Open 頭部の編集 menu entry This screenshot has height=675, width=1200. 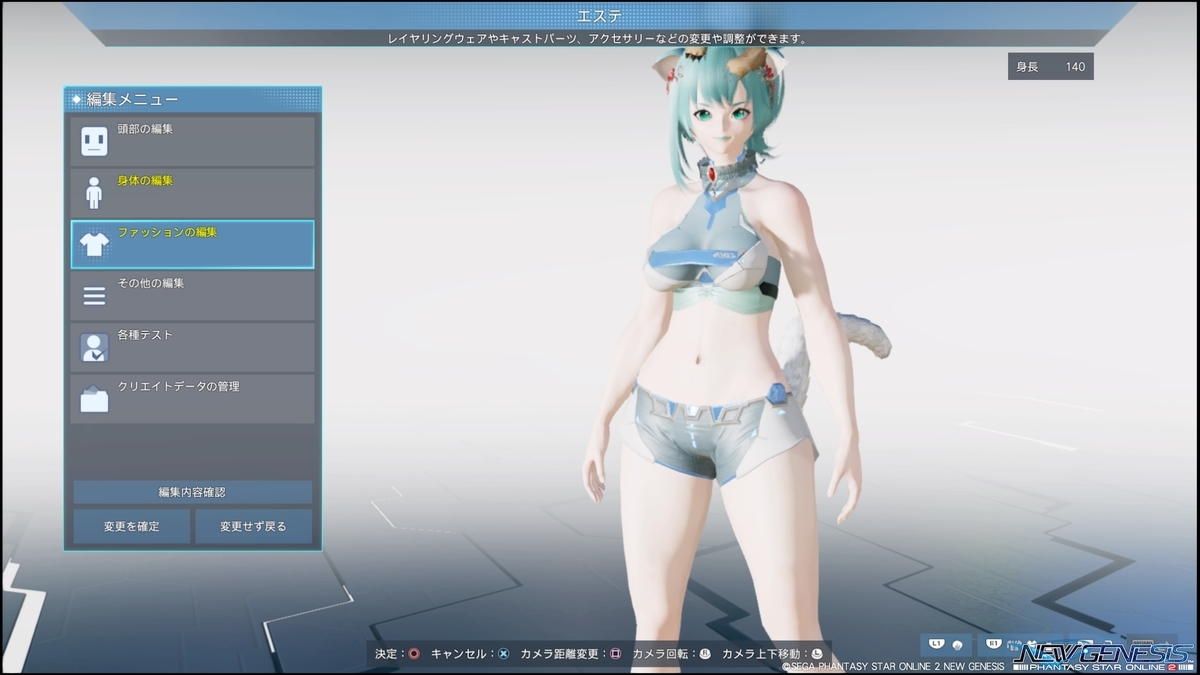tap(193, 141)
